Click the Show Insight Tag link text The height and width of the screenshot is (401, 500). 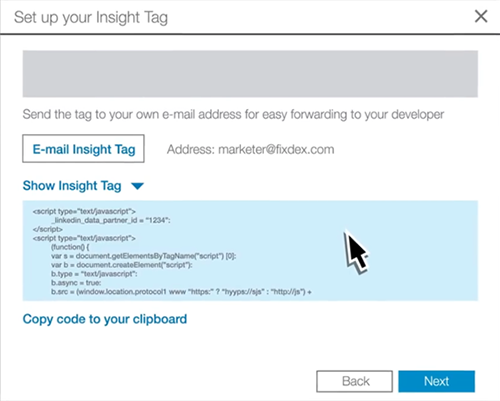tap(72, 186)
